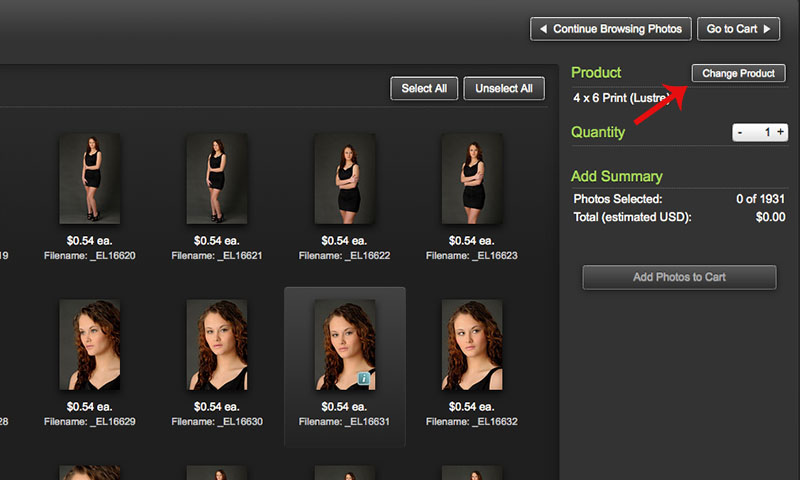Viewport: 800px width, 480px height.
Task: Select close-up portrait thumbnail _EL16629
Action: click(90, 345)
